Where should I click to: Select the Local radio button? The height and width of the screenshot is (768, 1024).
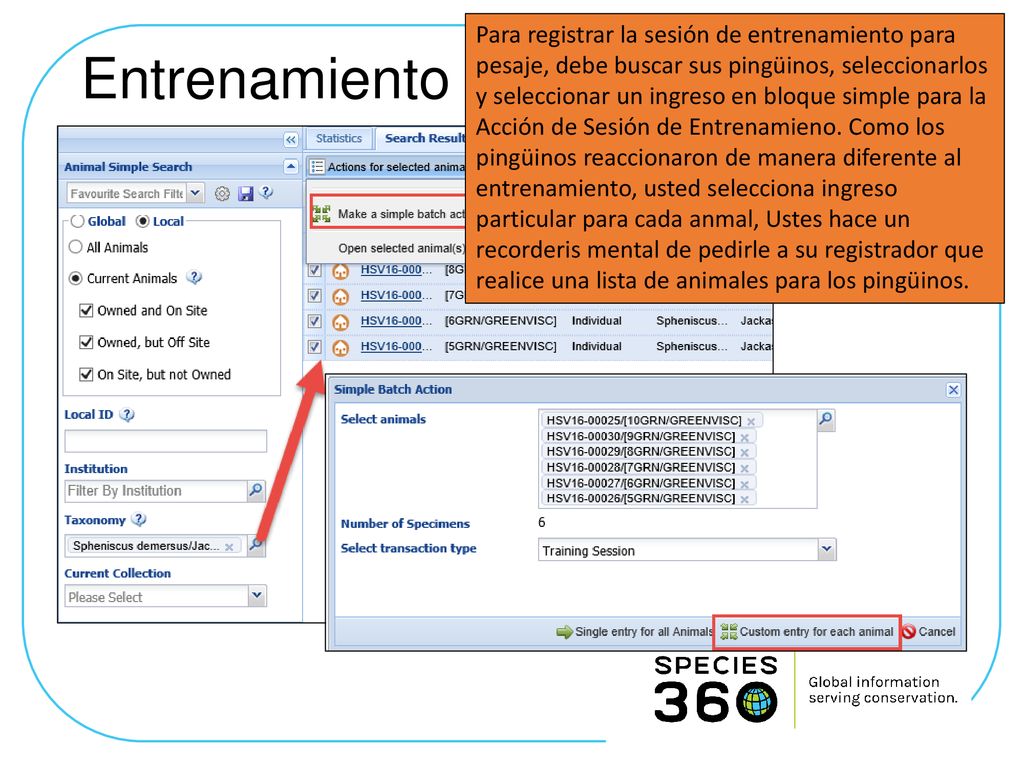point(142,221)
